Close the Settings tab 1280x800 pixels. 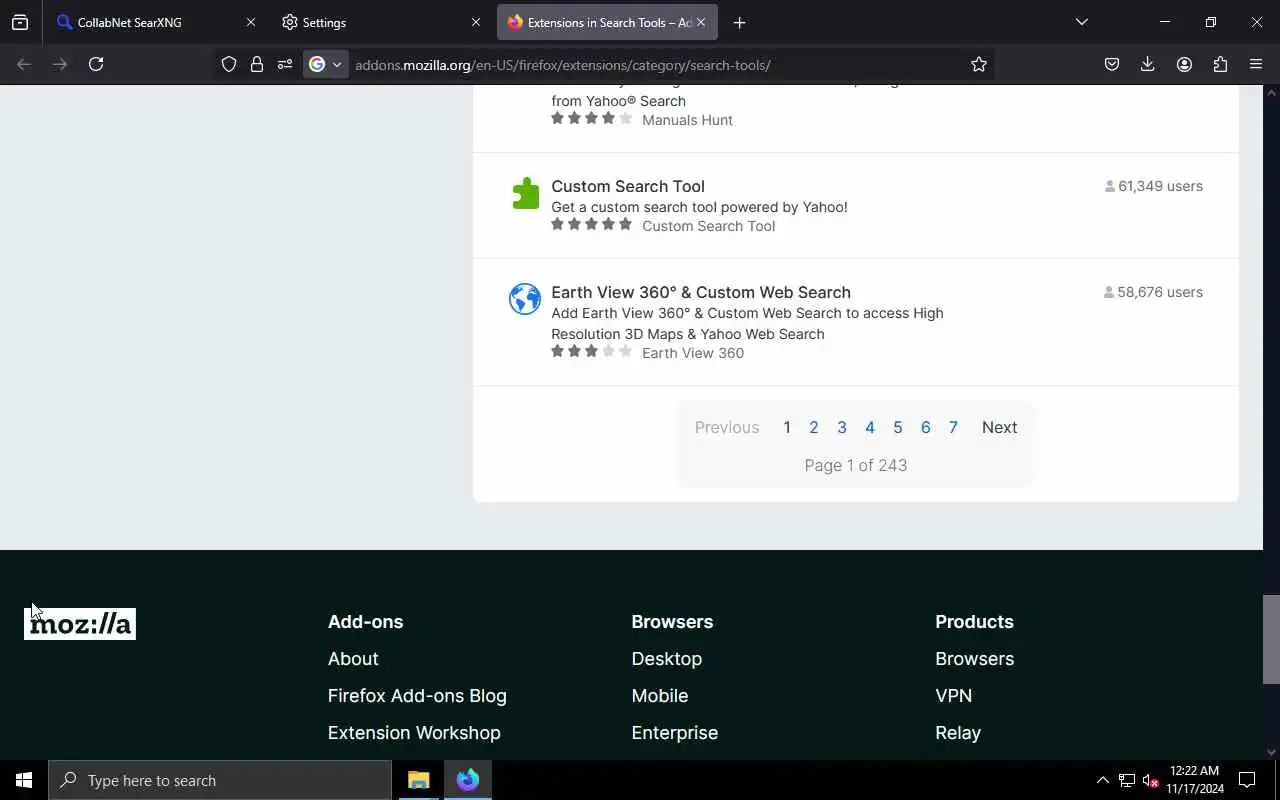click(x=476, y=22)
